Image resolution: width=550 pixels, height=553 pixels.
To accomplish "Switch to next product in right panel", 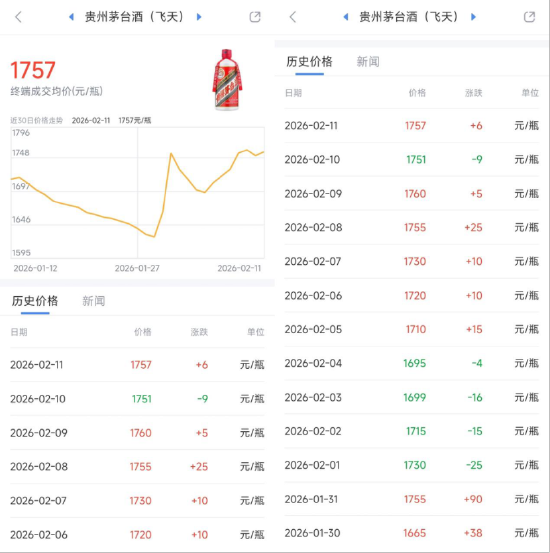I will (x=473, y=17).
